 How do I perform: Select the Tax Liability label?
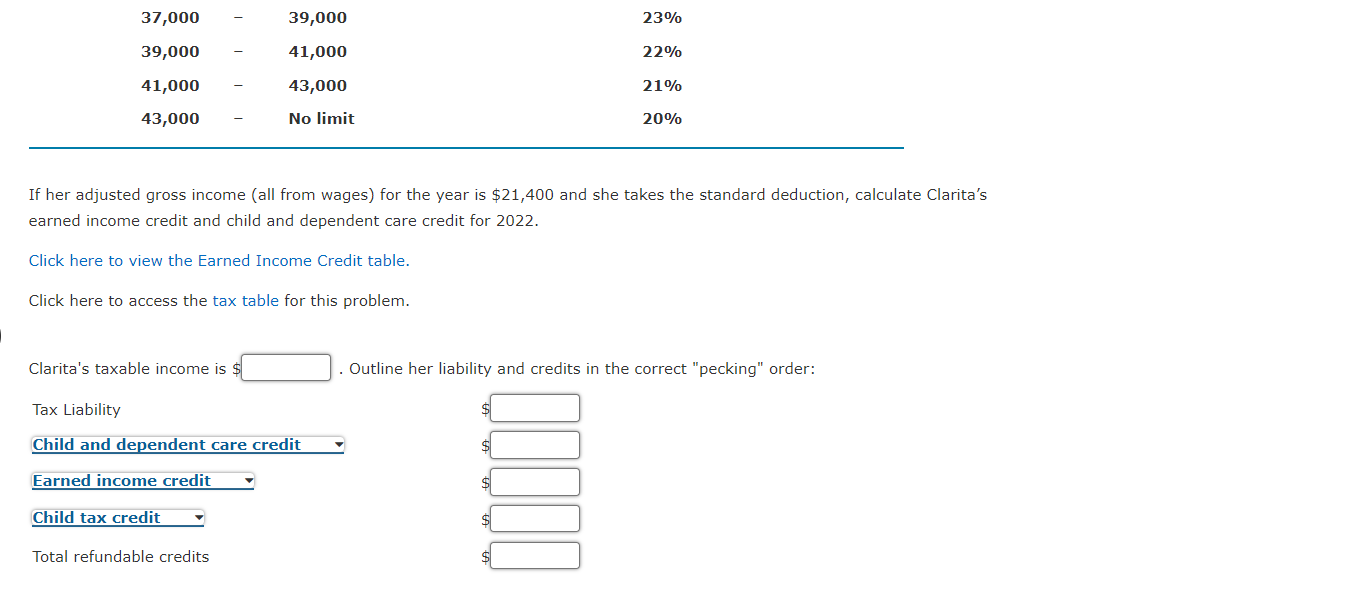click(76, 409)
